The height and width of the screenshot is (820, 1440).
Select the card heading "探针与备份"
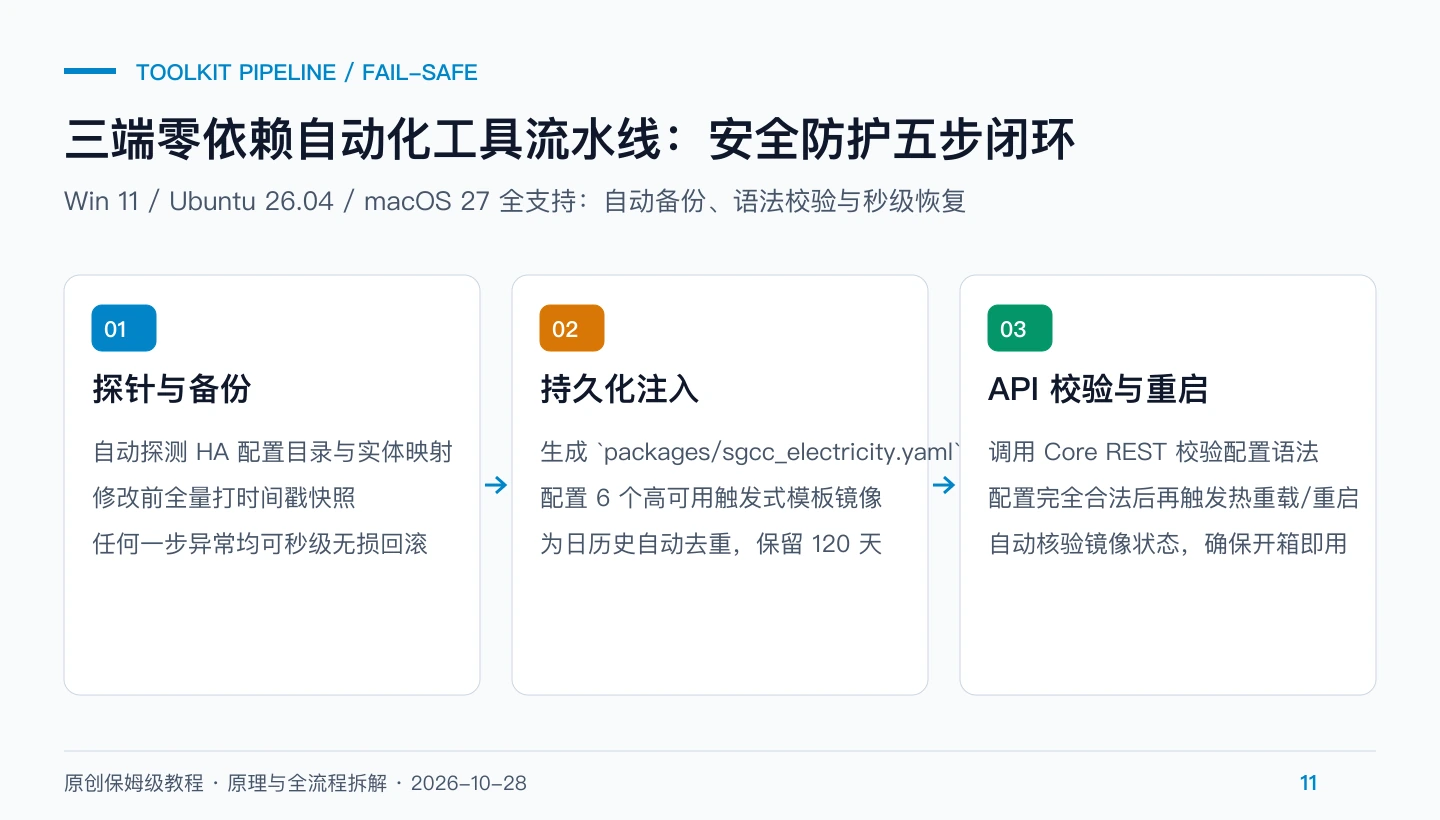click(x=172, y=389)
